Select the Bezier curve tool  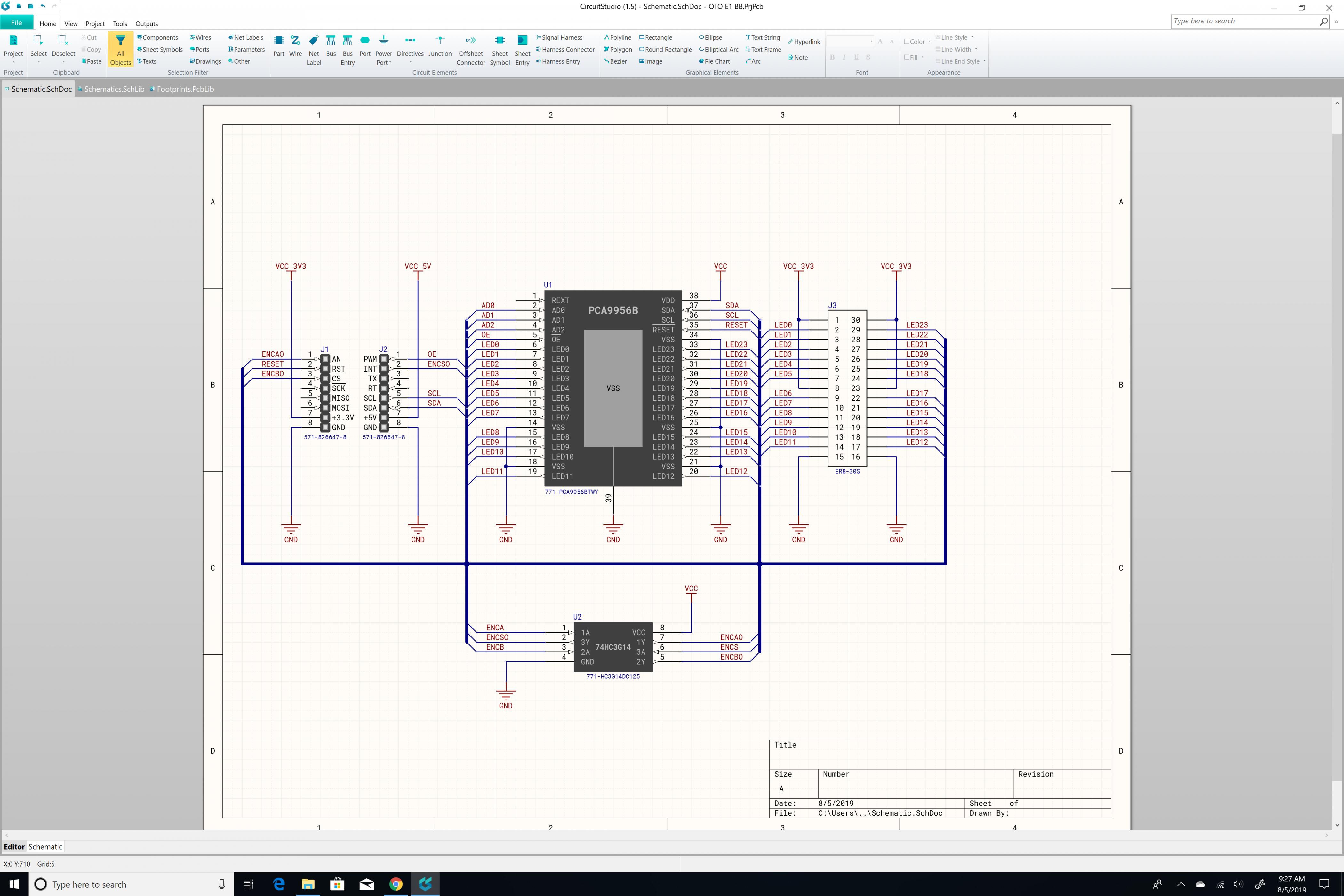[x=615, y=62]
